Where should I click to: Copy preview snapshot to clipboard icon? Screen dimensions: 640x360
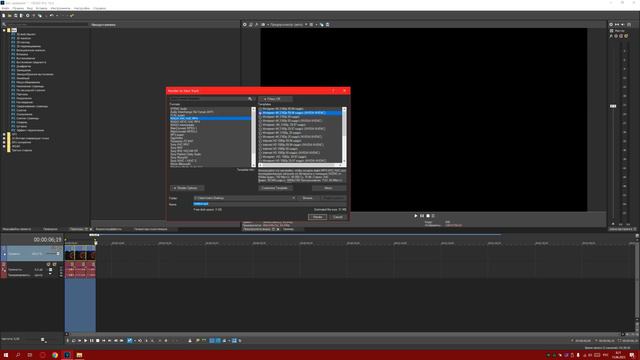[322, 24]
